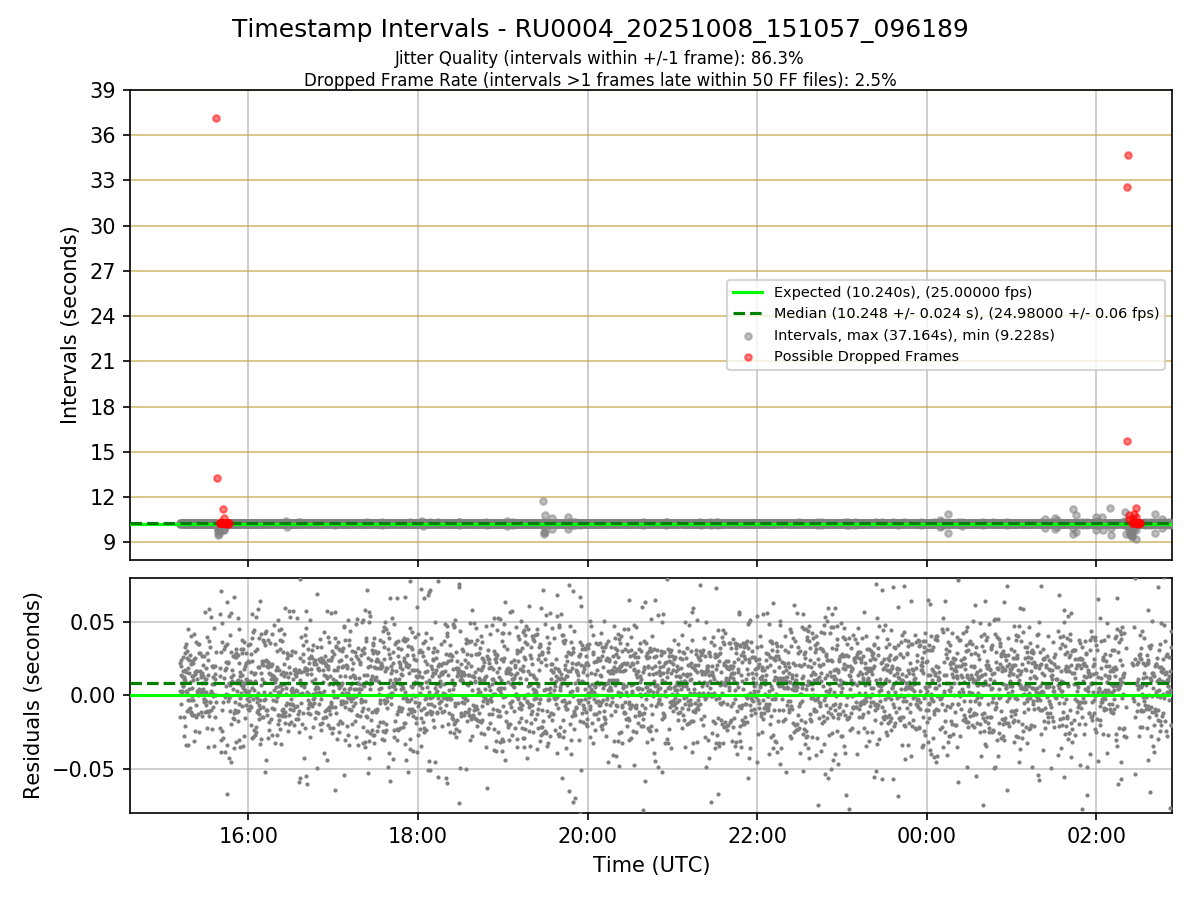Click the dashed green line sample in the legend
This screenshot has width=1200, height=900.
pos(748,313)
